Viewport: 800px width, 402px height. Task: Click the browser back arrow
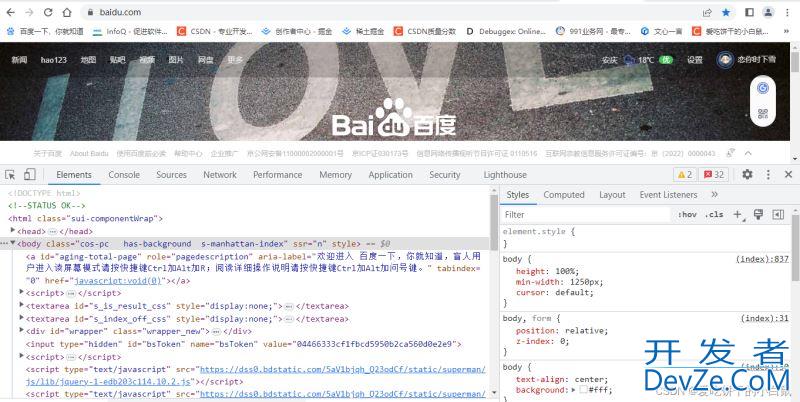pos(11,12)
